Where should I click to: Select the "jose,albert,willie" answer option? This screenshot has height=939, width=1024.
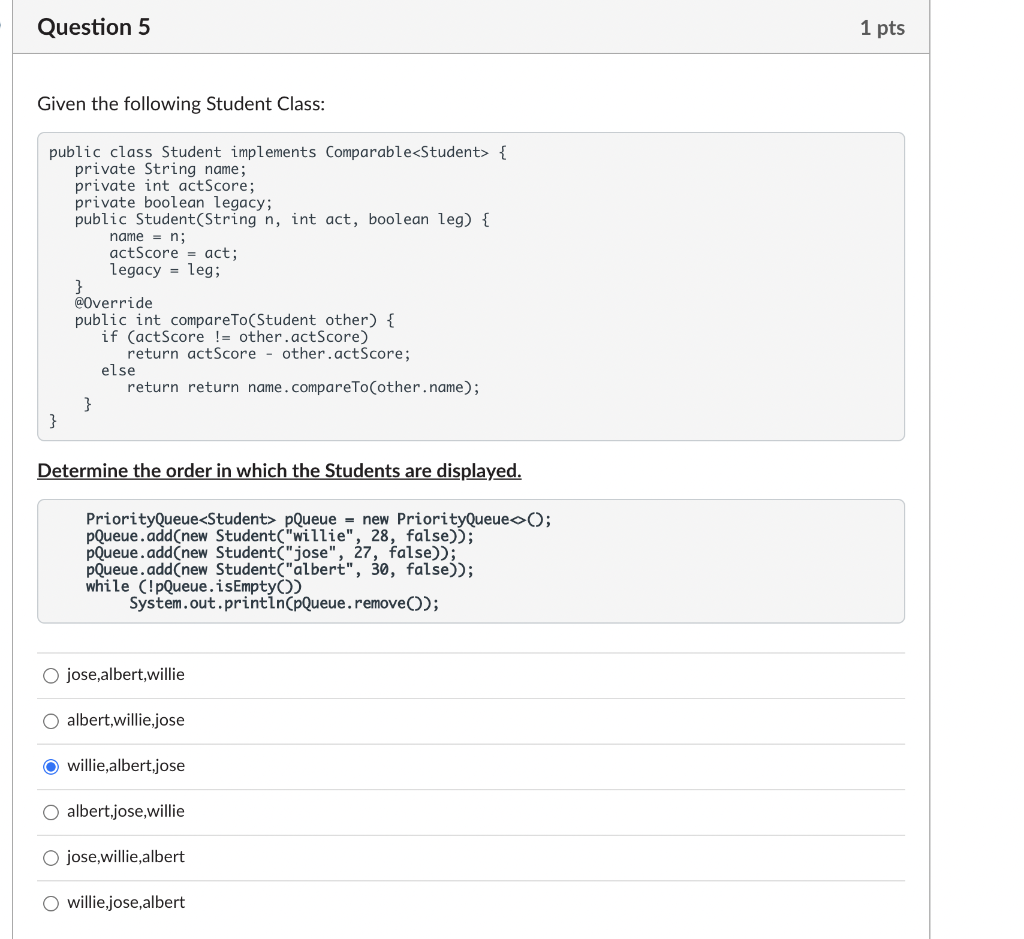(x=51, y=675)
